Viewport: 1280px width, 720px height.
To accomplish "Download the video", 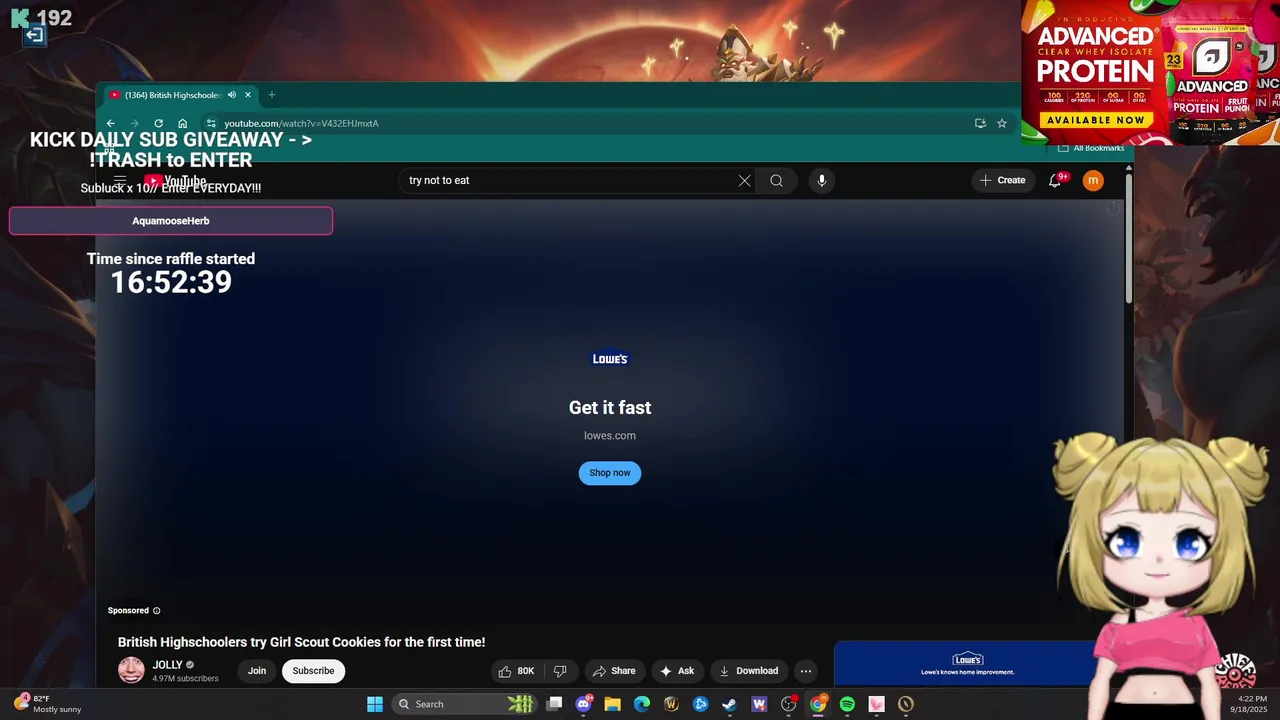I will tap(748, 671).
